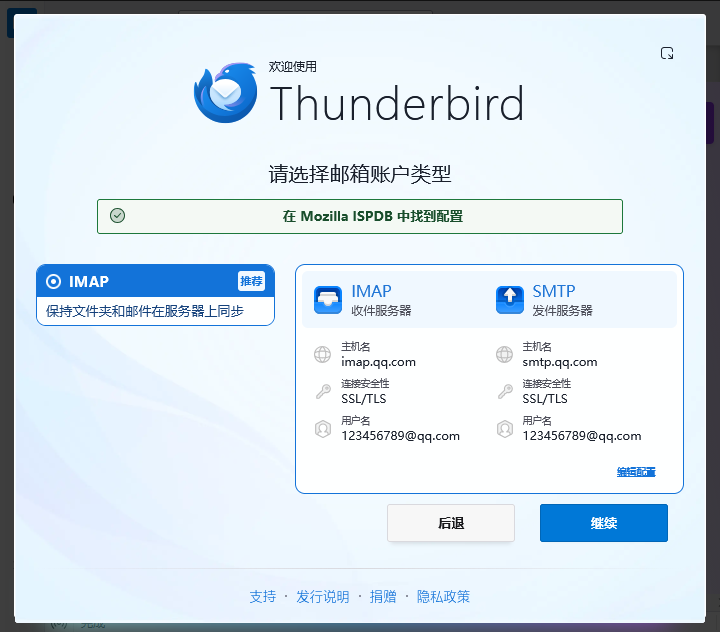Click the key icon under IMAP security
Image resolution: width=720 pixels, height=632 pixels.
point(323,391)
